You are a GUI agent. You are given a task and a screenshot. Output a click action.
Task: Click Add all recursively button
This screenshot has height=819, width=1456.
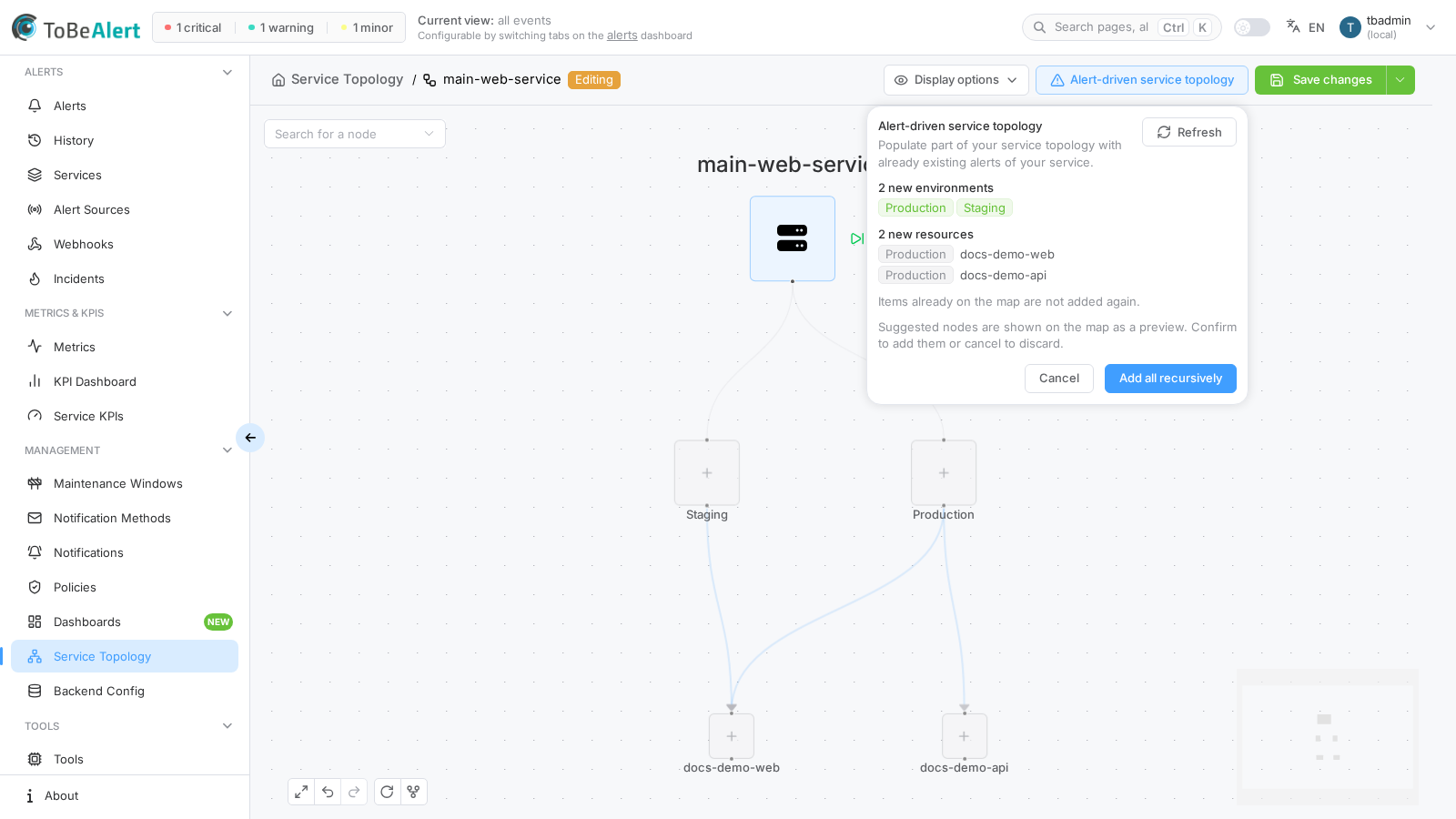[x=1170, y=379]
